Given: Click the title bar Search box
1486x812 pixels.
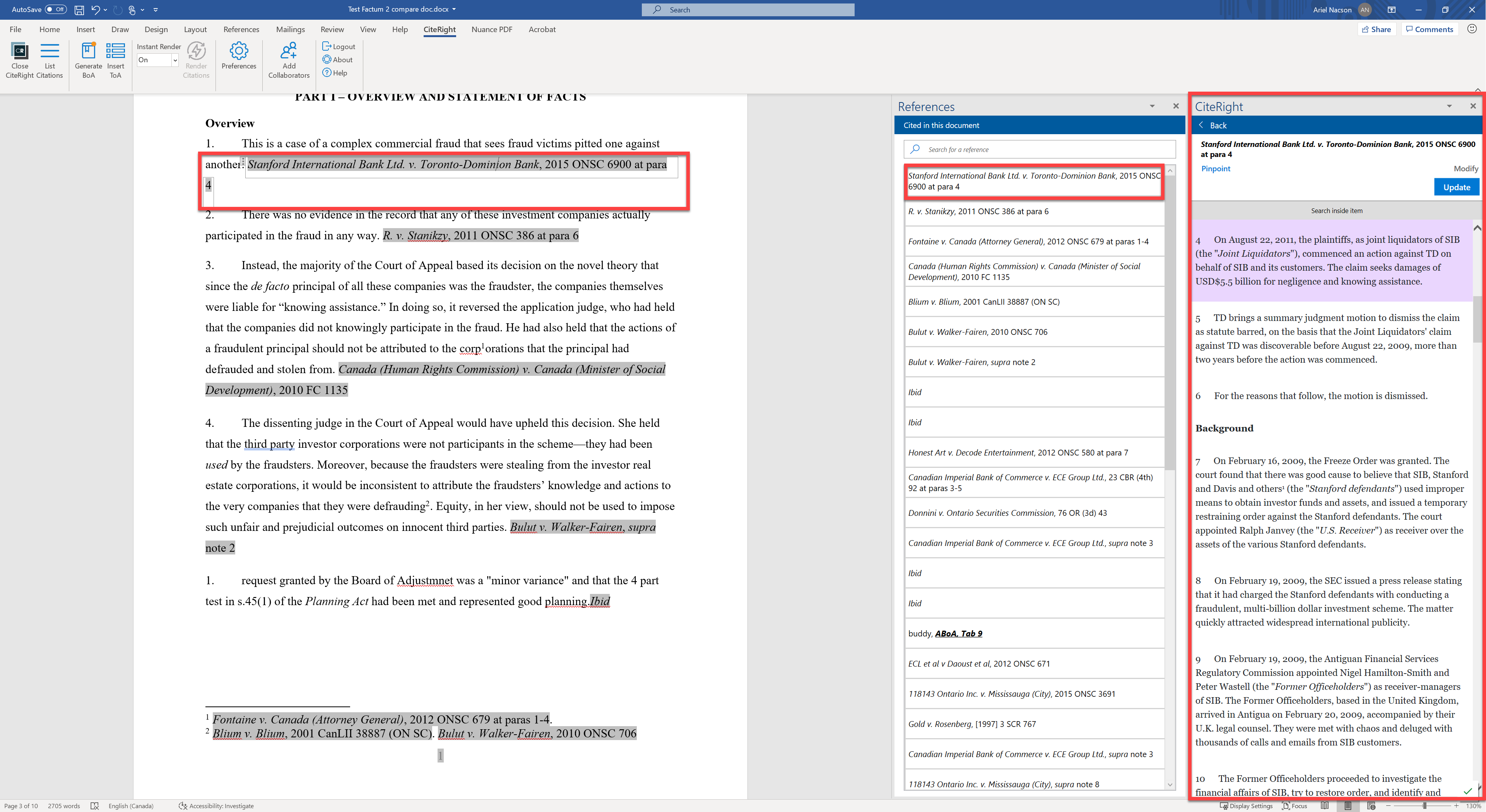Looking at the screenshot, I should [747, 10].
